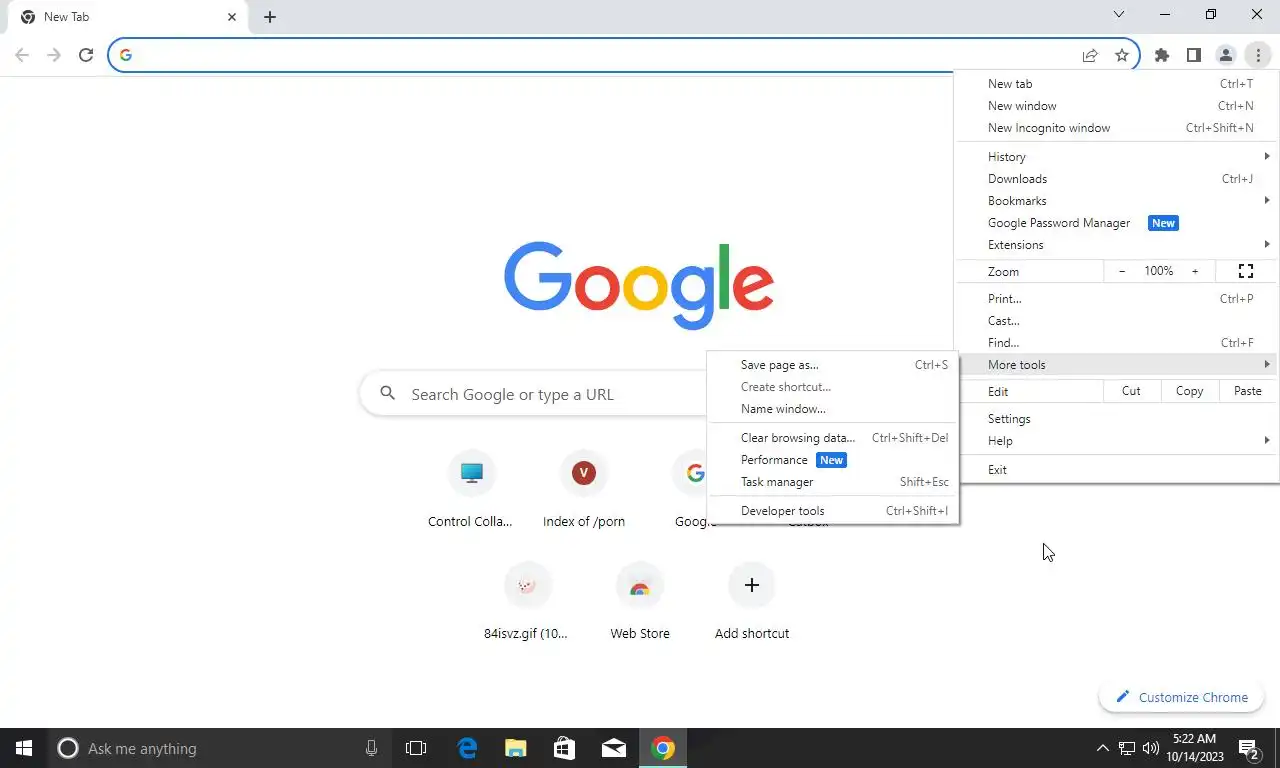This screenshot has width=1280, height=768.
Task: Click the fullscreen icon in Zoom row
Action: pyautogui.click(x=1246, y=272)
